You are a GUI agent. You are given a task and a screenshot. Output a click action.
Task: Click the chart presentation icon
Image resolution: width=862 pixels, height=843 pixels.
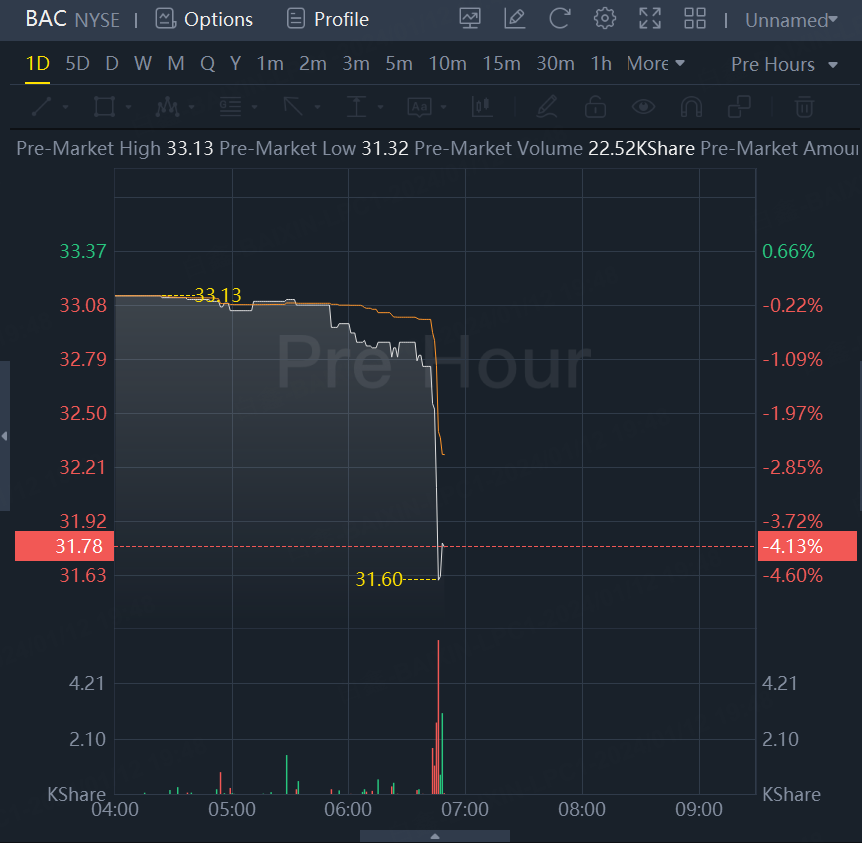point(470,18)
